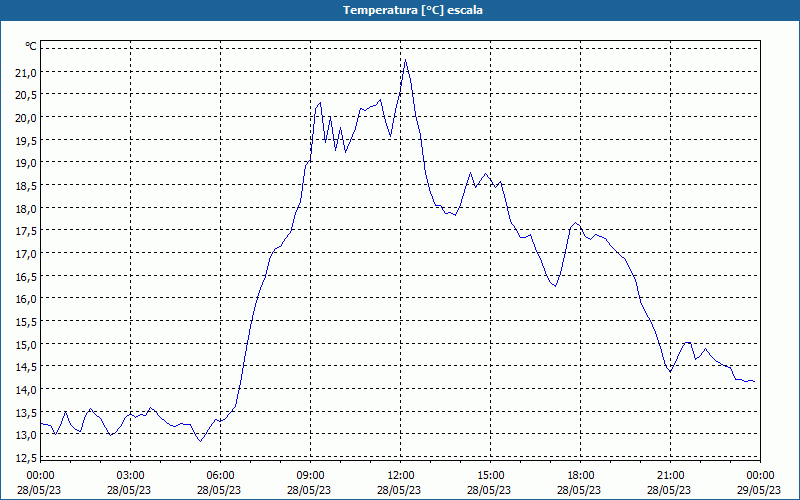Viewport: 800px width, 500px height.
Task: Click the 15,5 y-axis label
Action: [27, 322]
